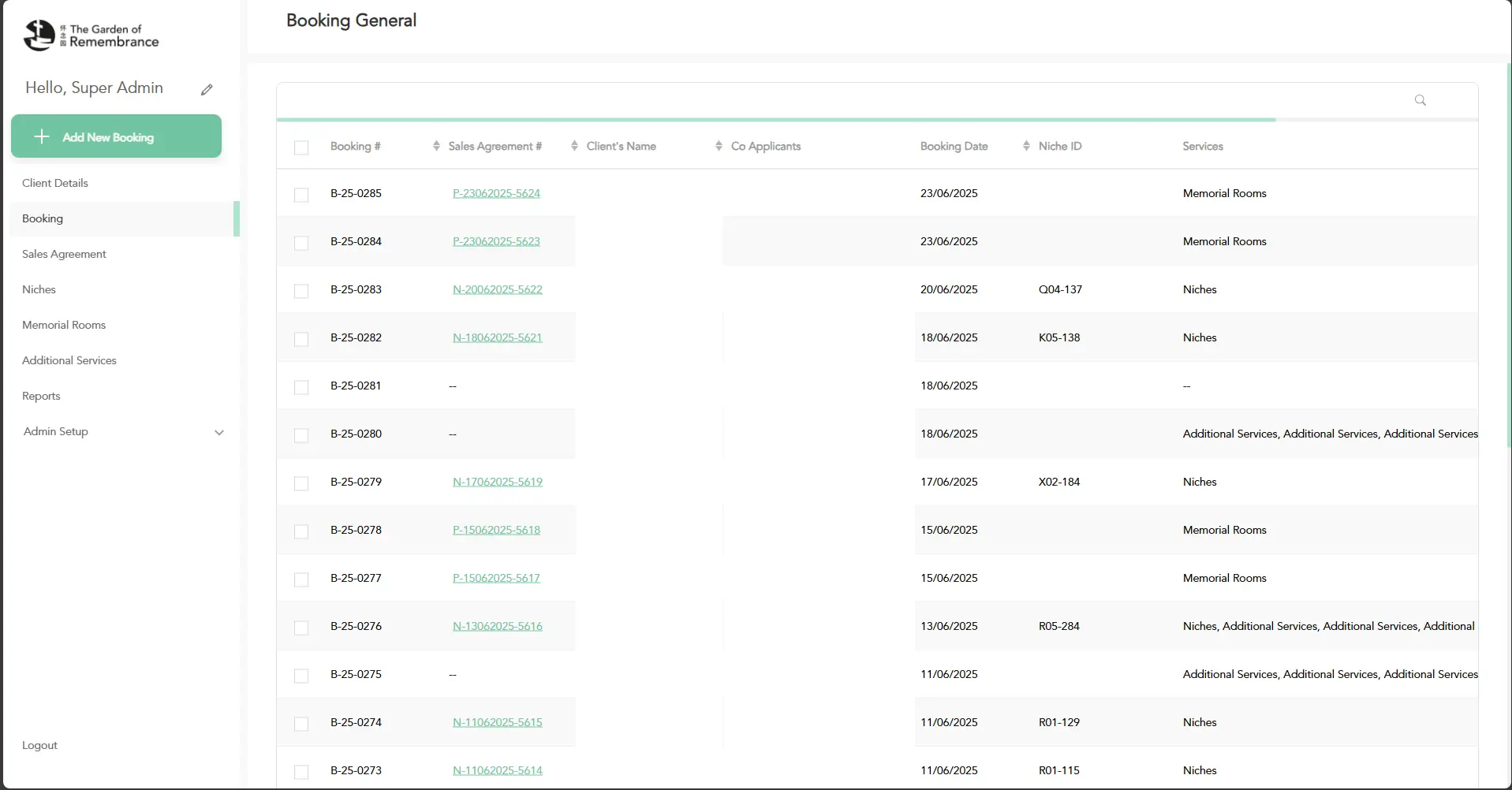Click the Garden of Remembrance logo
This screenshot has height=790, width=1512.
pos(91,35)
